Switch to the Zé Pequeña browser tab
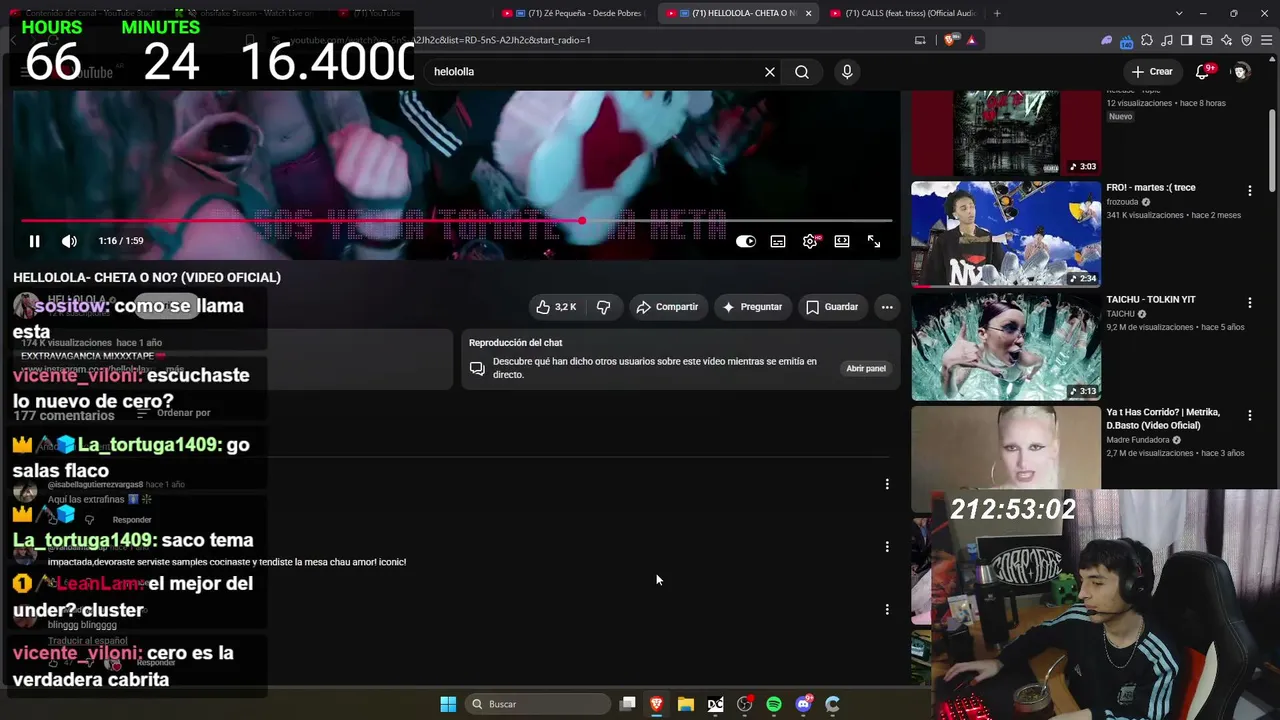The height and width of the screenshot is (720, 1280). tap(574, 13)
